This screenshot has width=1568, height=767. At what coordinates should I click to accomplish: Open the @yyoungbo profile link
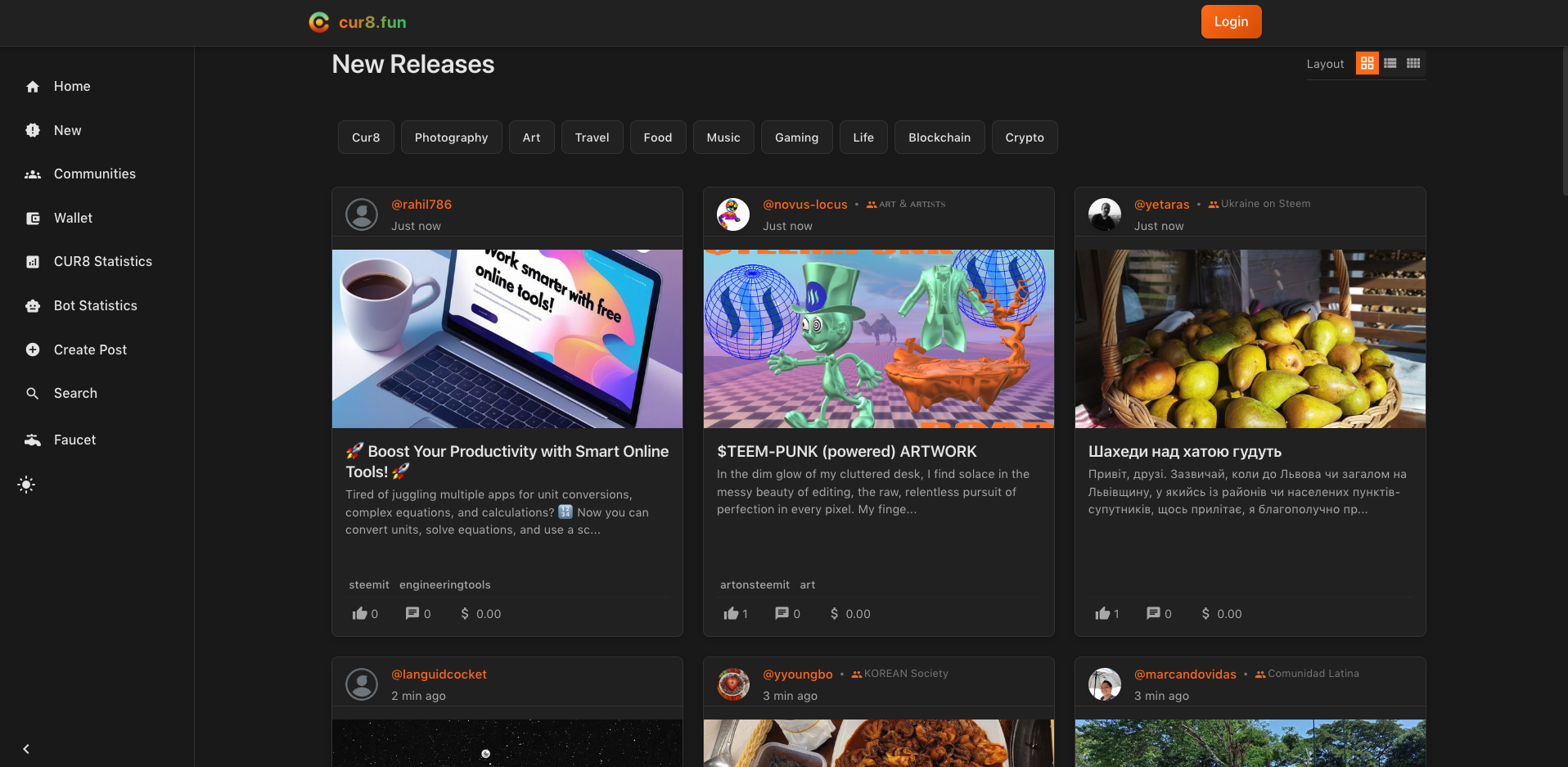tap(798, 675)
